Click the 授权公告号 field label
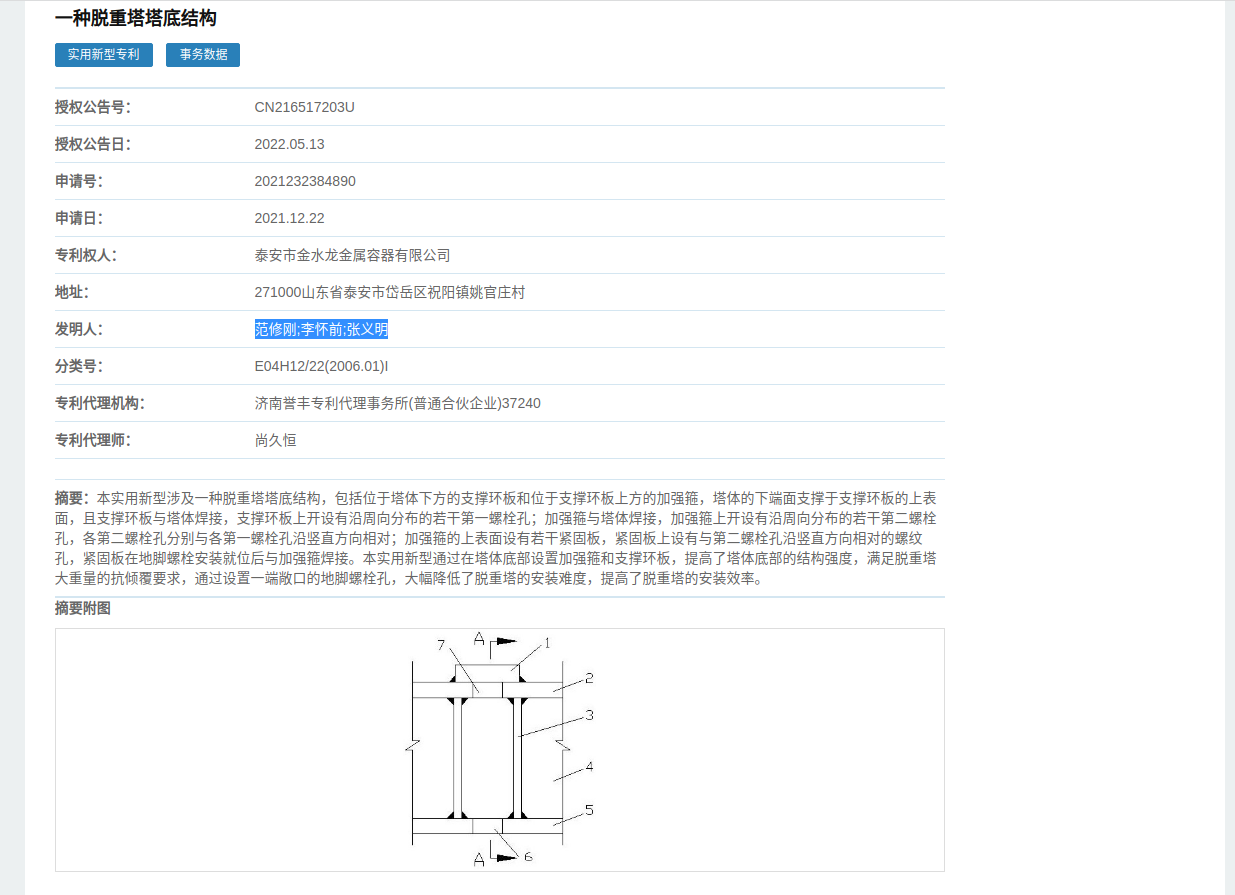This screenshot has height=895, width=1235. coord(93,107)
